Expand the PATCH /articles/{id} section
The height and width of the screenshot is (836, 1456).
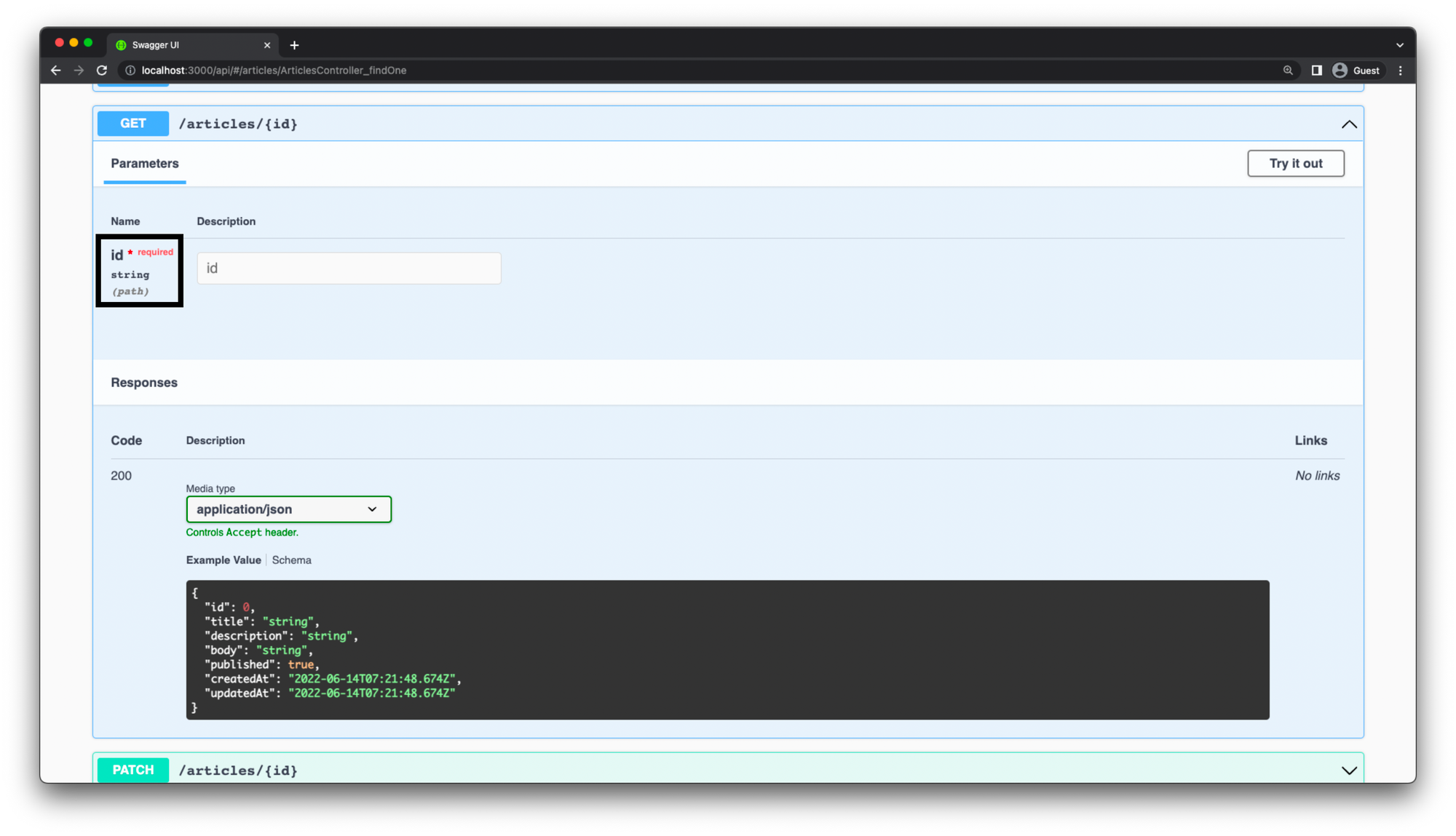coord(1348,771)
